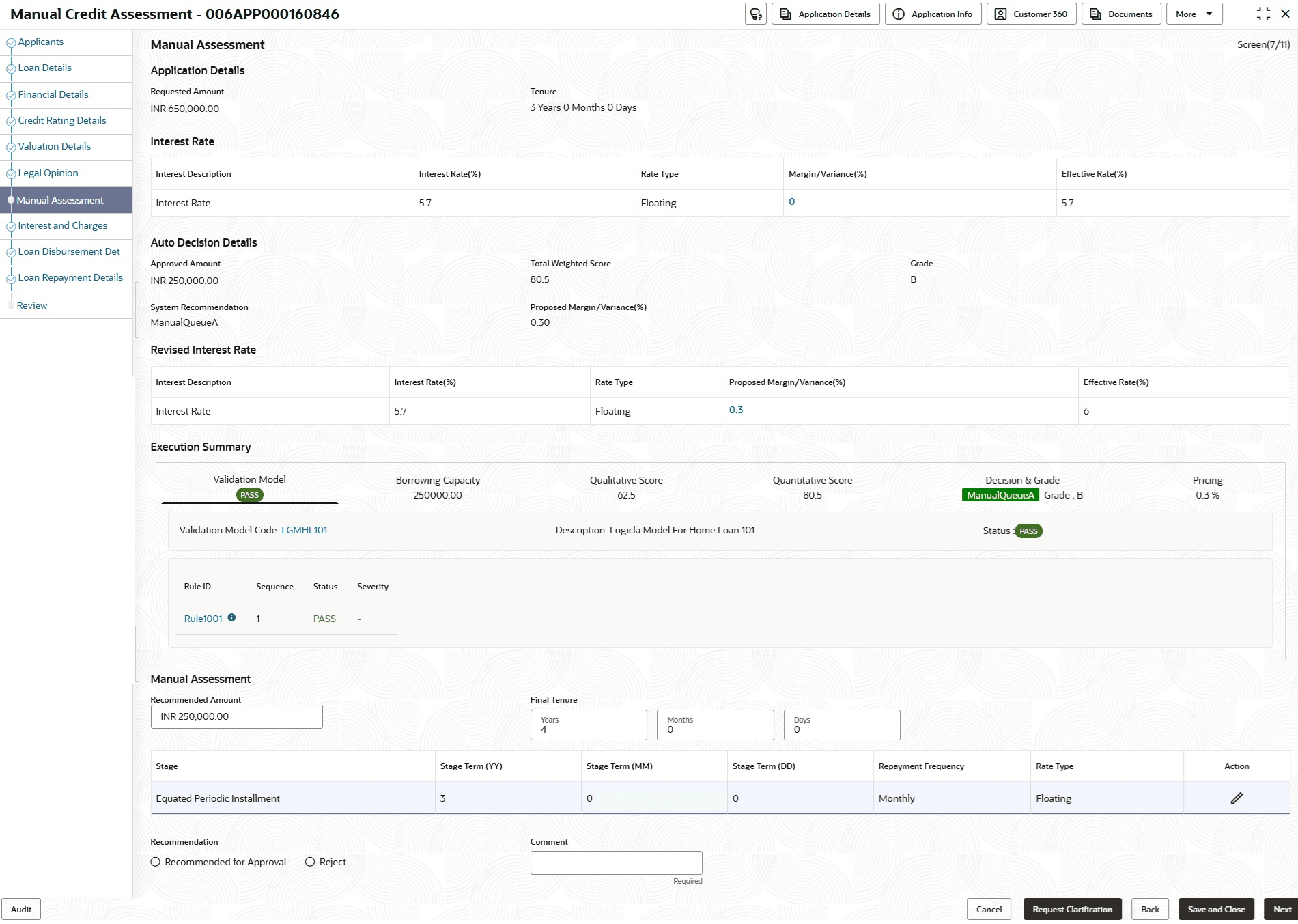View Customer 360
The image size is (1298, 924).
[1031, 14]
